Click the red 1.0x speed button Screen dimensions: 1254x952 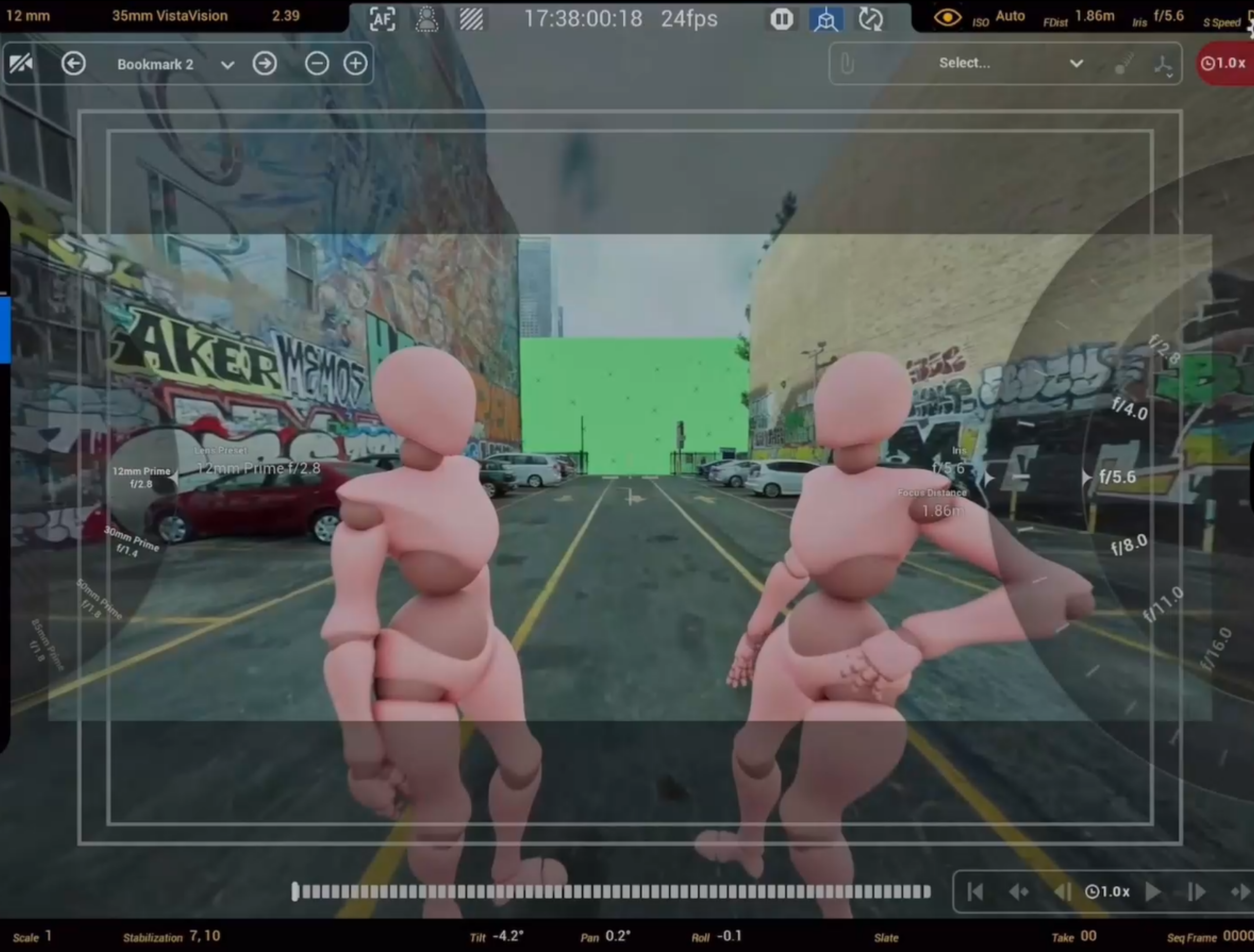(1224, 63)
